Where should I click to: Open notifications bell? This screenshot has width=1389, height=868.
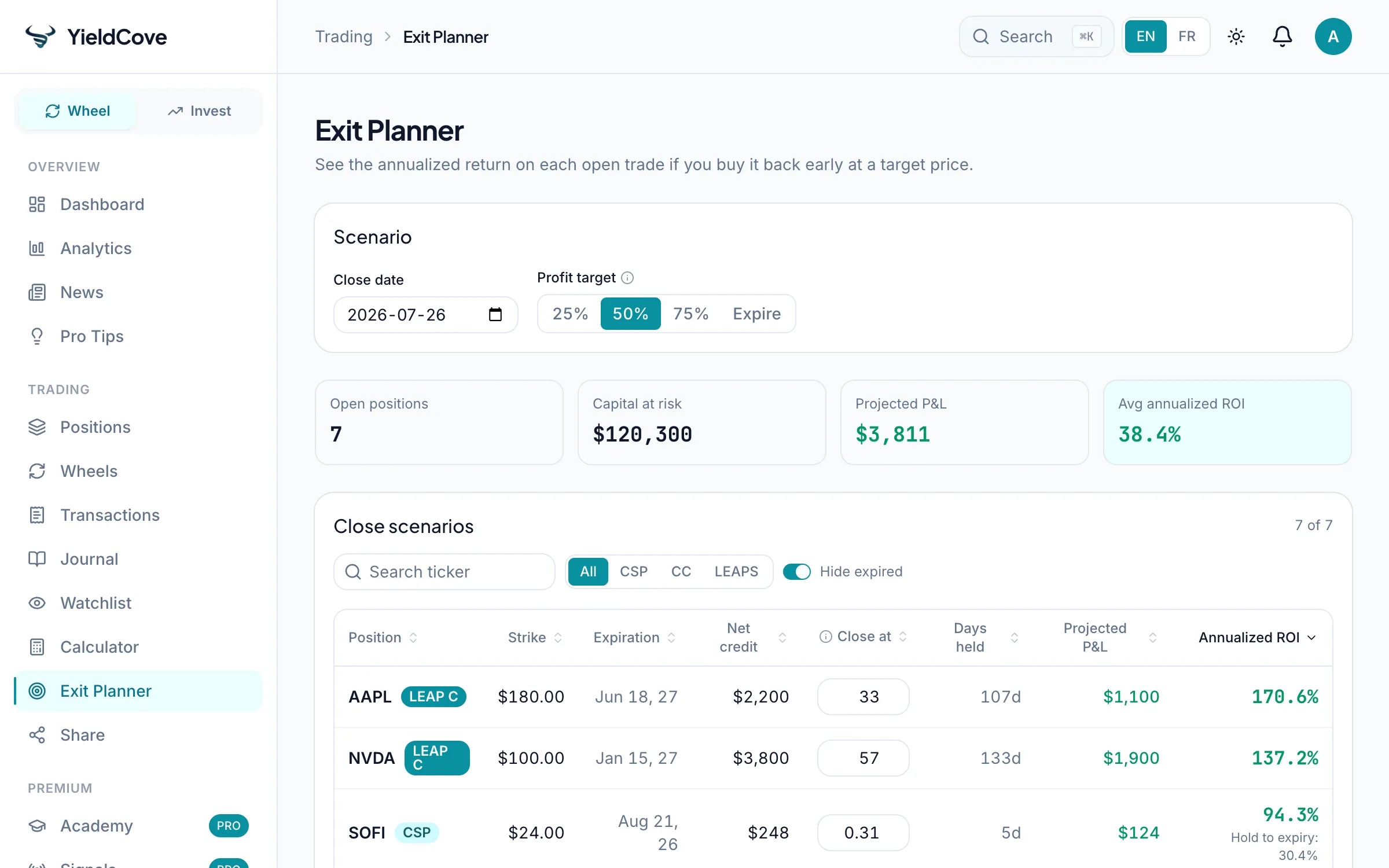pos(1283,36)
